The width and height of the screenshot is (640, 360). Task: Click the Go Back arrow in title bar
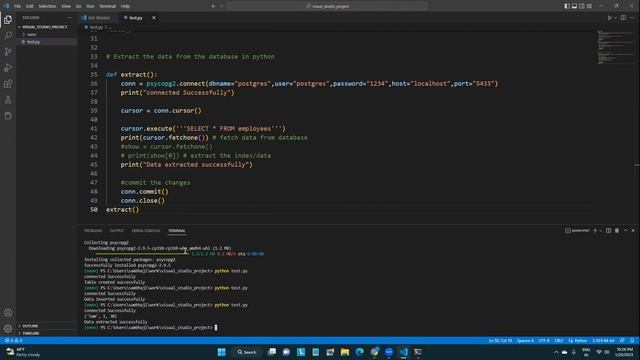[213, 6]
